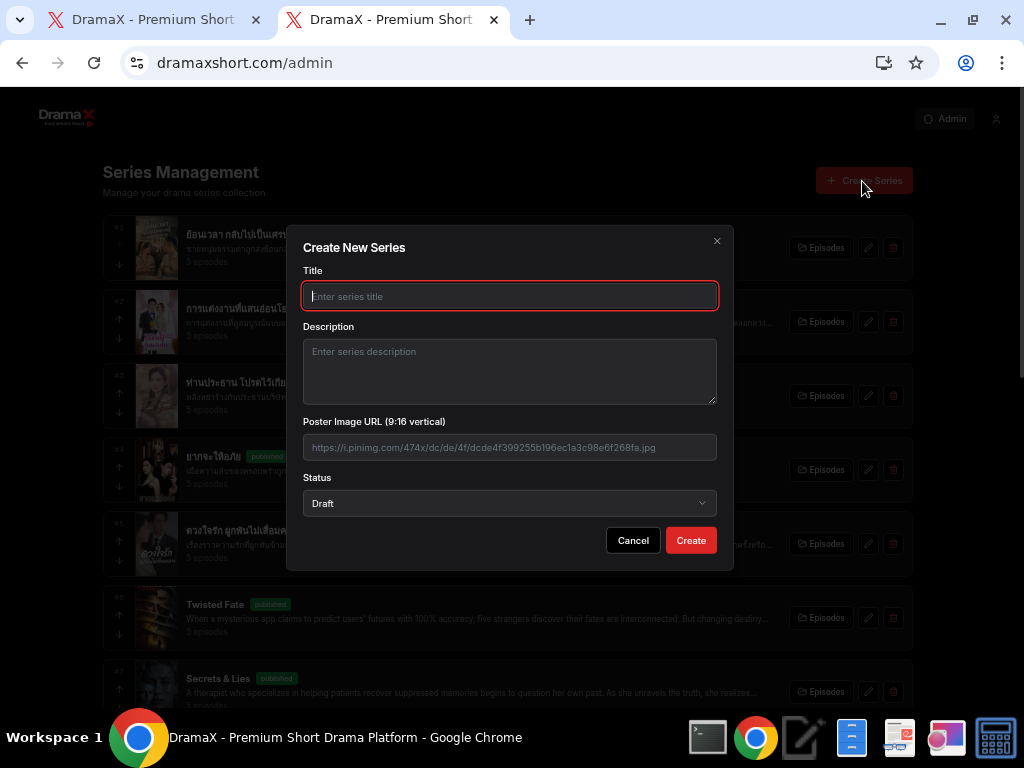1024x768 pixels.
Task: Click the poster thumbnail of Twisted Fate
Action: click(157, 617)
